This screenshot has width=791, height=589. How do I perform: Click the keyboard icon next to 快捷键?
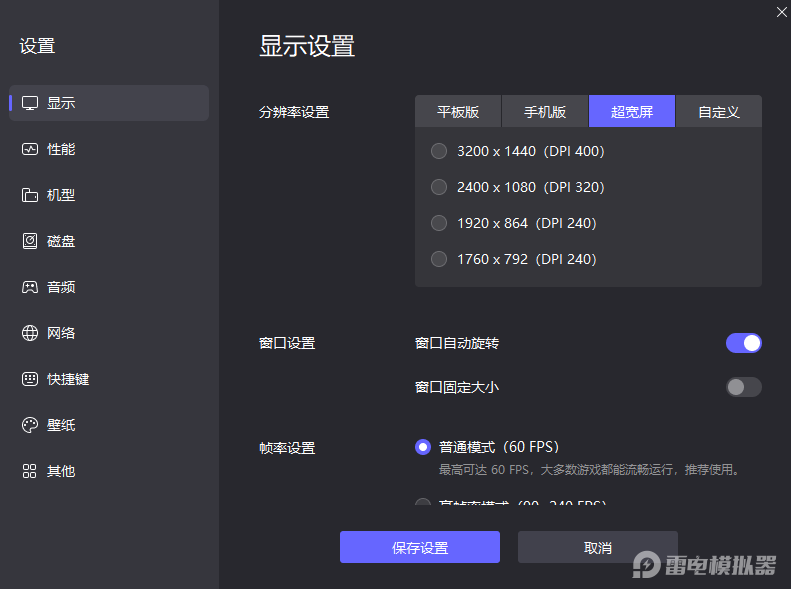point(30,379)
